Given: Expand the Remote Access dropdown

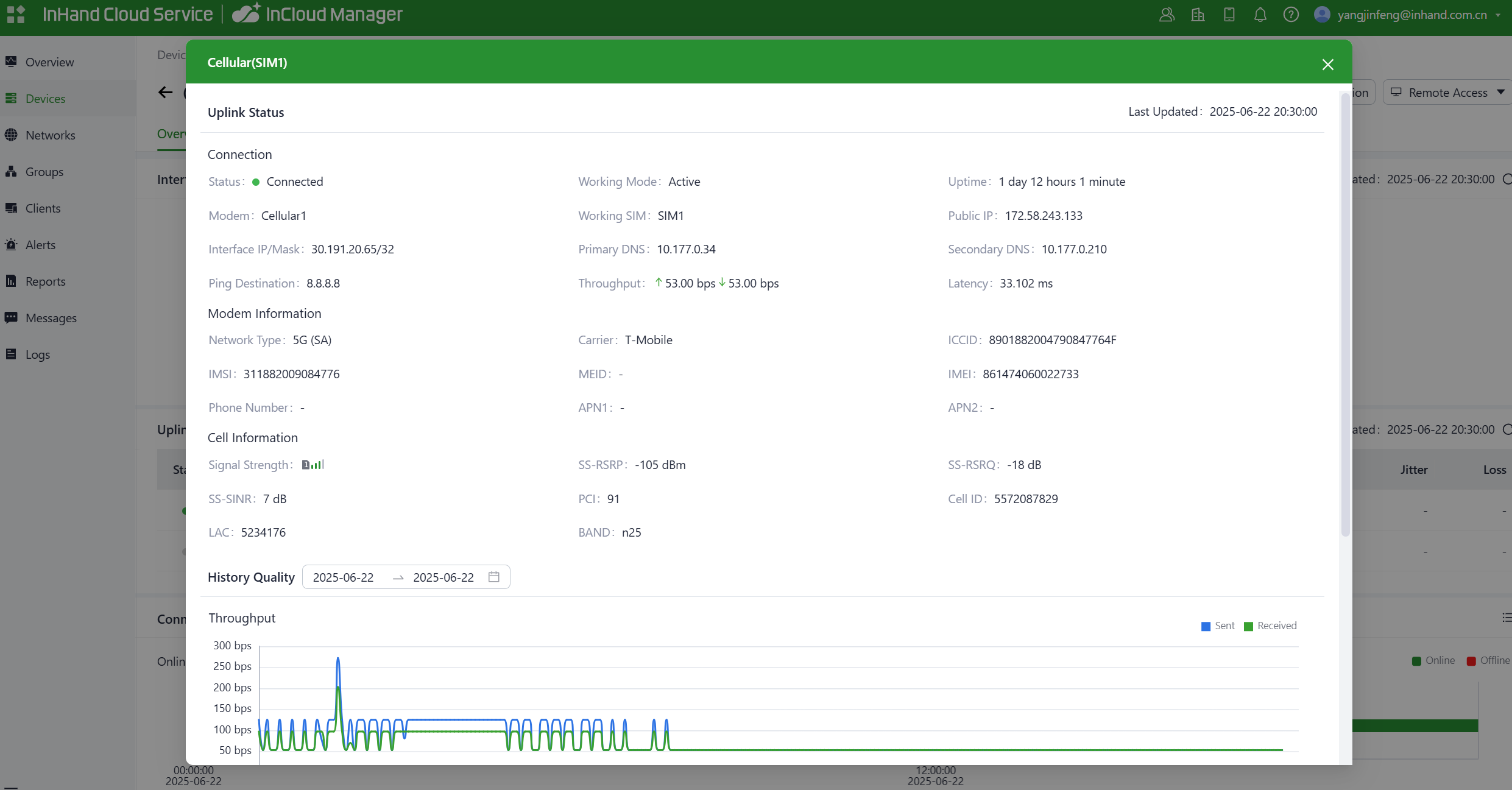Looking at the screenshot, I should pyautogui.click(x=1448, y=93).
